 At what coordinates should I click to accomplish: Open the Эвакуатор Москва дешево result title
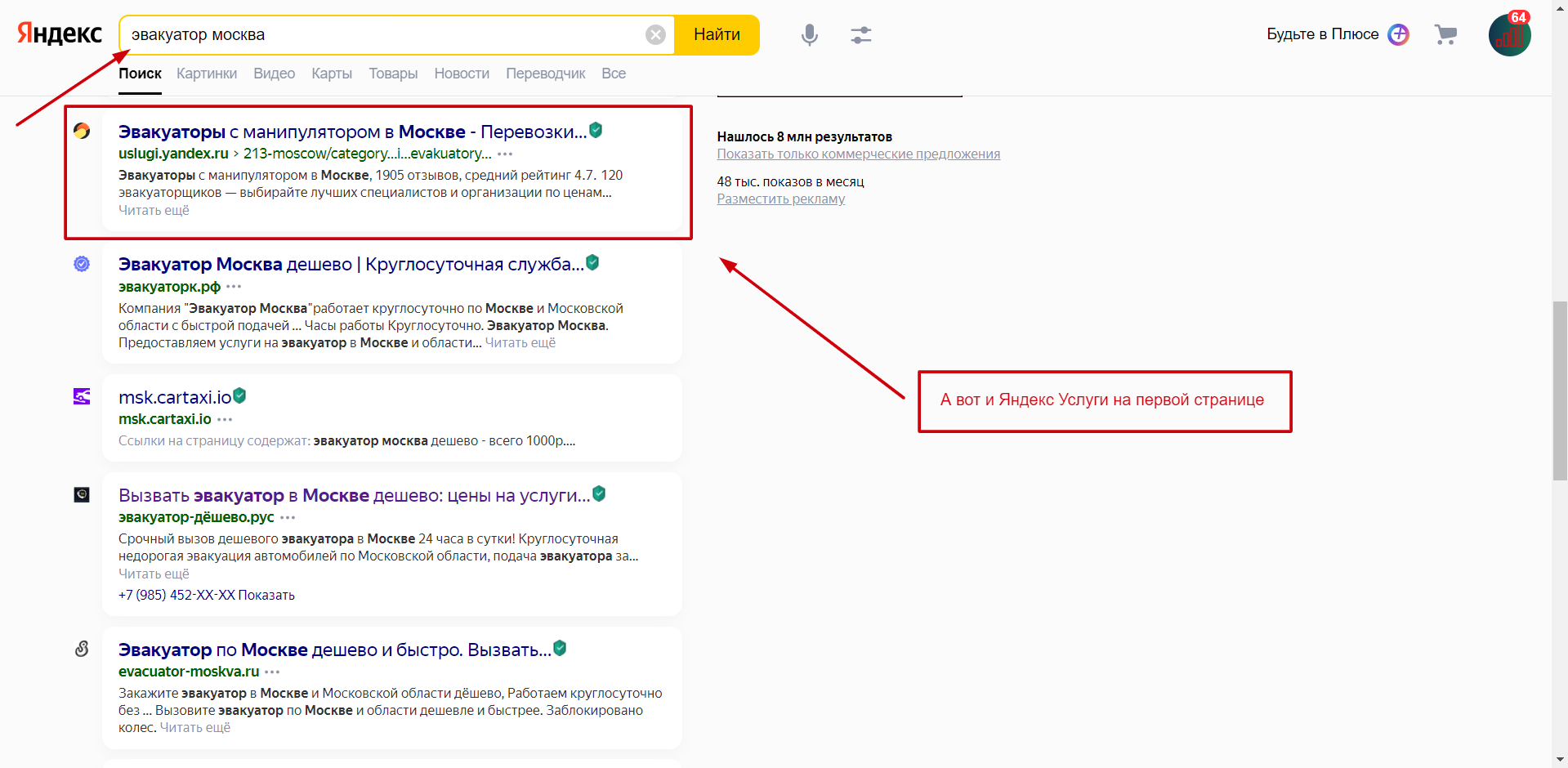pyautogui.click(x=351, y=264)
